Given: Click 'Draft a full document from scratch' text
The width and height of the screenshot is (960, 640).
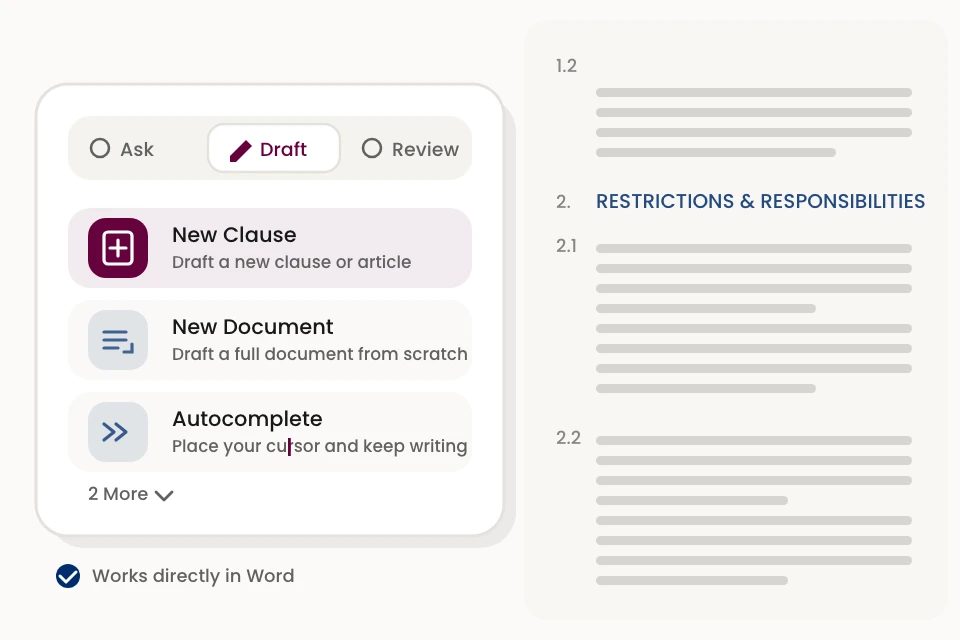Looking at the screenshot, I should tap(320, 354).
